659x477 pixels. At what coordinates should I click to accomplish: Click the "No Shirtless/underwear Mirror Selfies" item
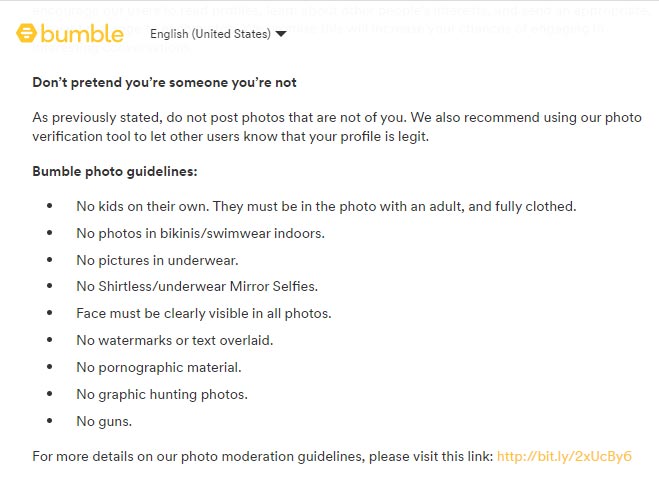197,287
